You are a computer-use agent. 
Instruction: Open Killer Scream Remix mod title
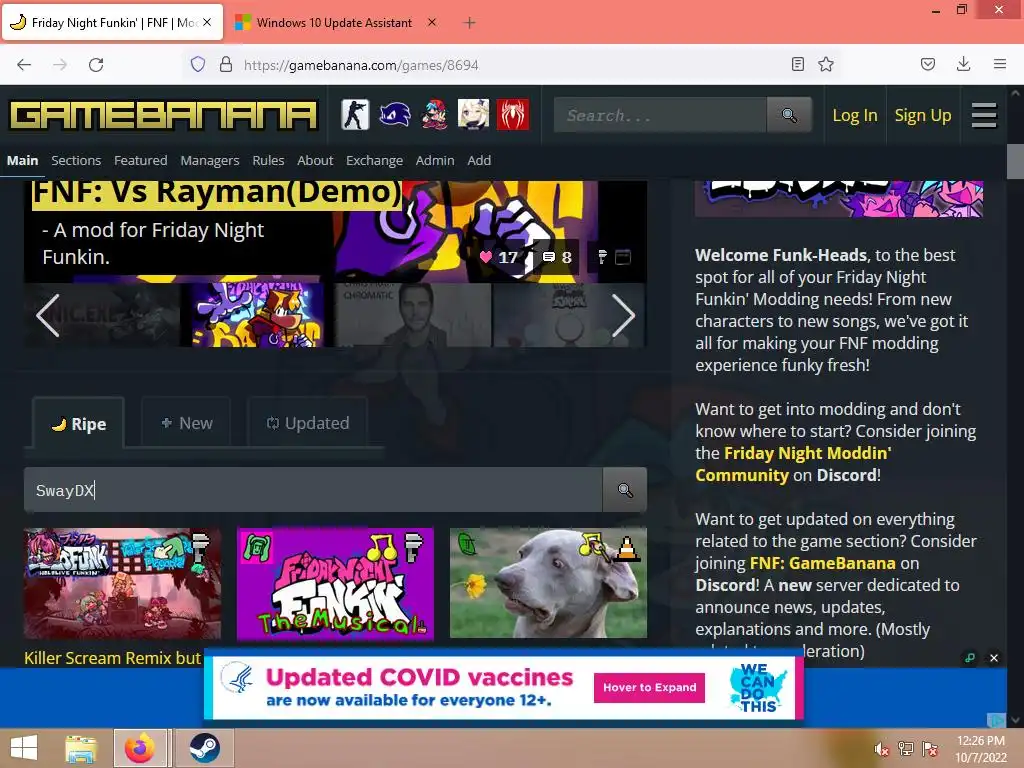pyautogui.click(x=112, y=658)
